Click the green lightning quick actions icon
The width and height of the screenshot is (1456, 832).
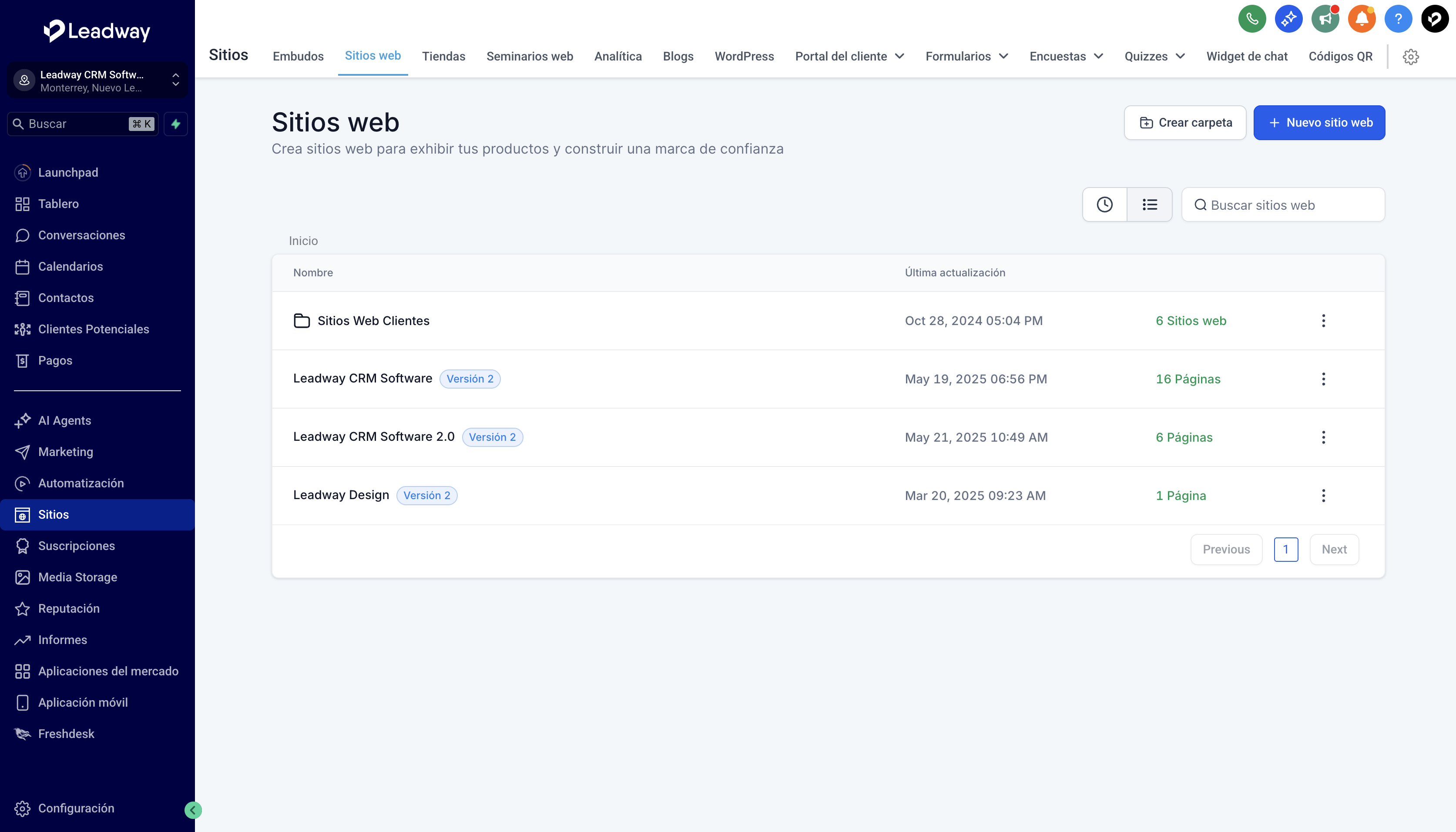pyautogui.click(x=176, y=124)
